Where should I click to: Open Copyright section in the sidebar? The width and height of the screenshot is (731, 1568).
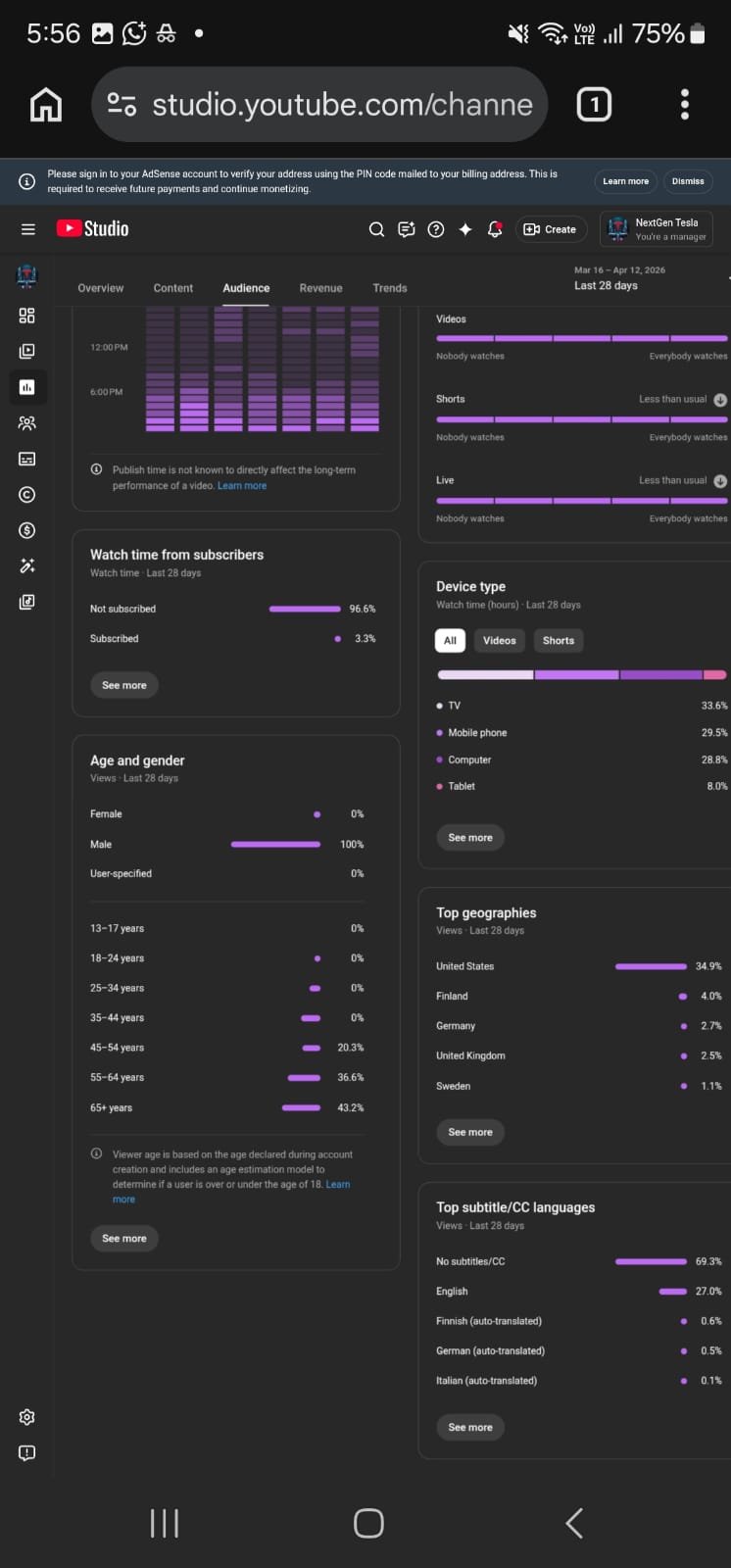pos(27,495)
